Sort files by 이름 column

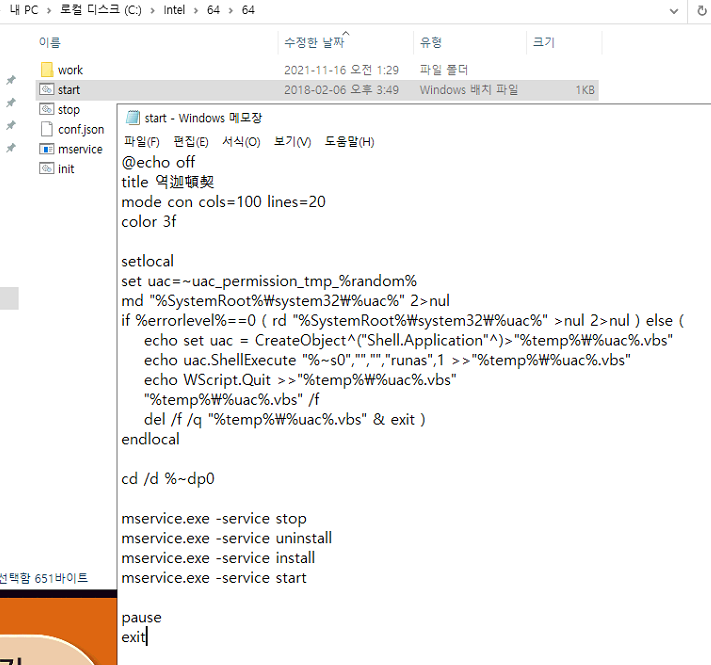coord(49,42)
